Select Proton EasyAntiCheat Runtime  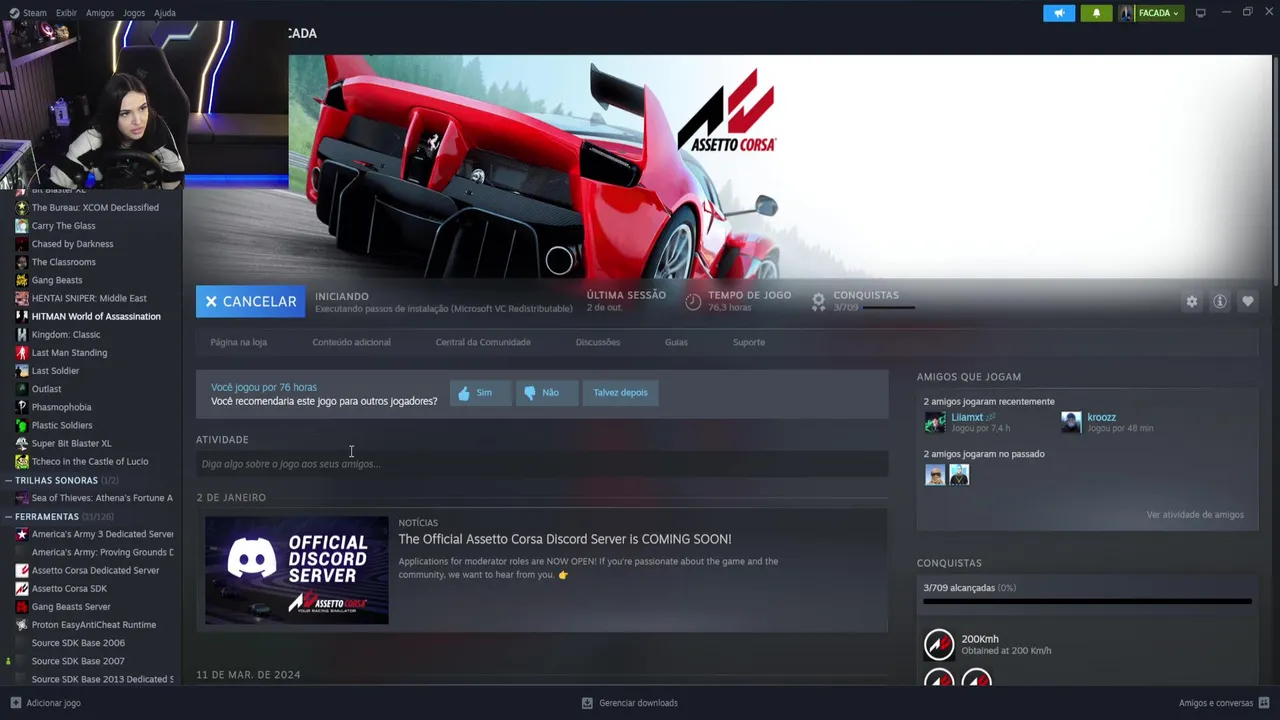click(x=94, y=625)
